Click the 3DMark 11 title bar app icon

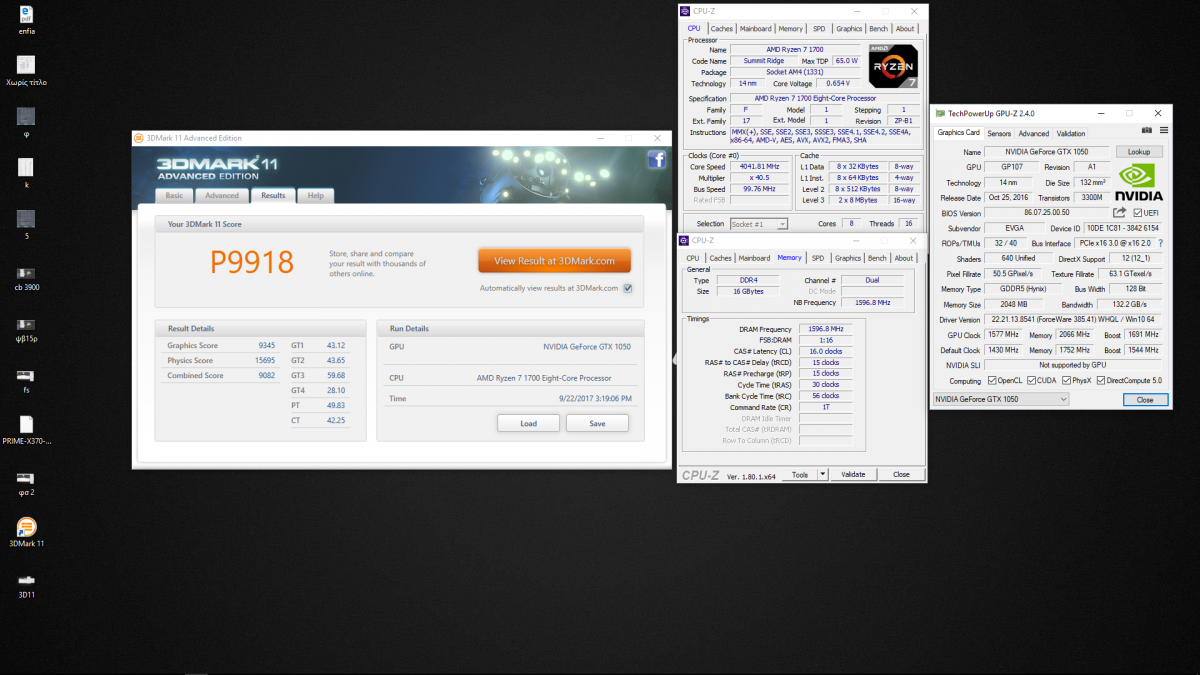(140, 138)
